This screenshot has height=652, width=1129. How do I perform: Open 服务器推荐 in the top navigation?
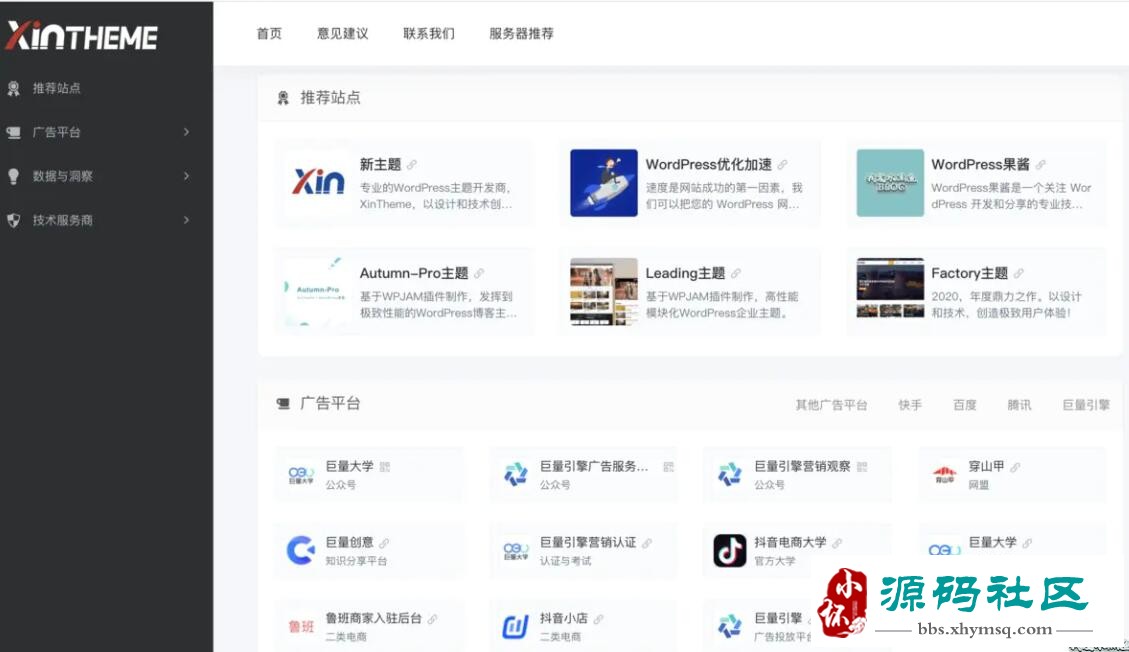(521, 33)
